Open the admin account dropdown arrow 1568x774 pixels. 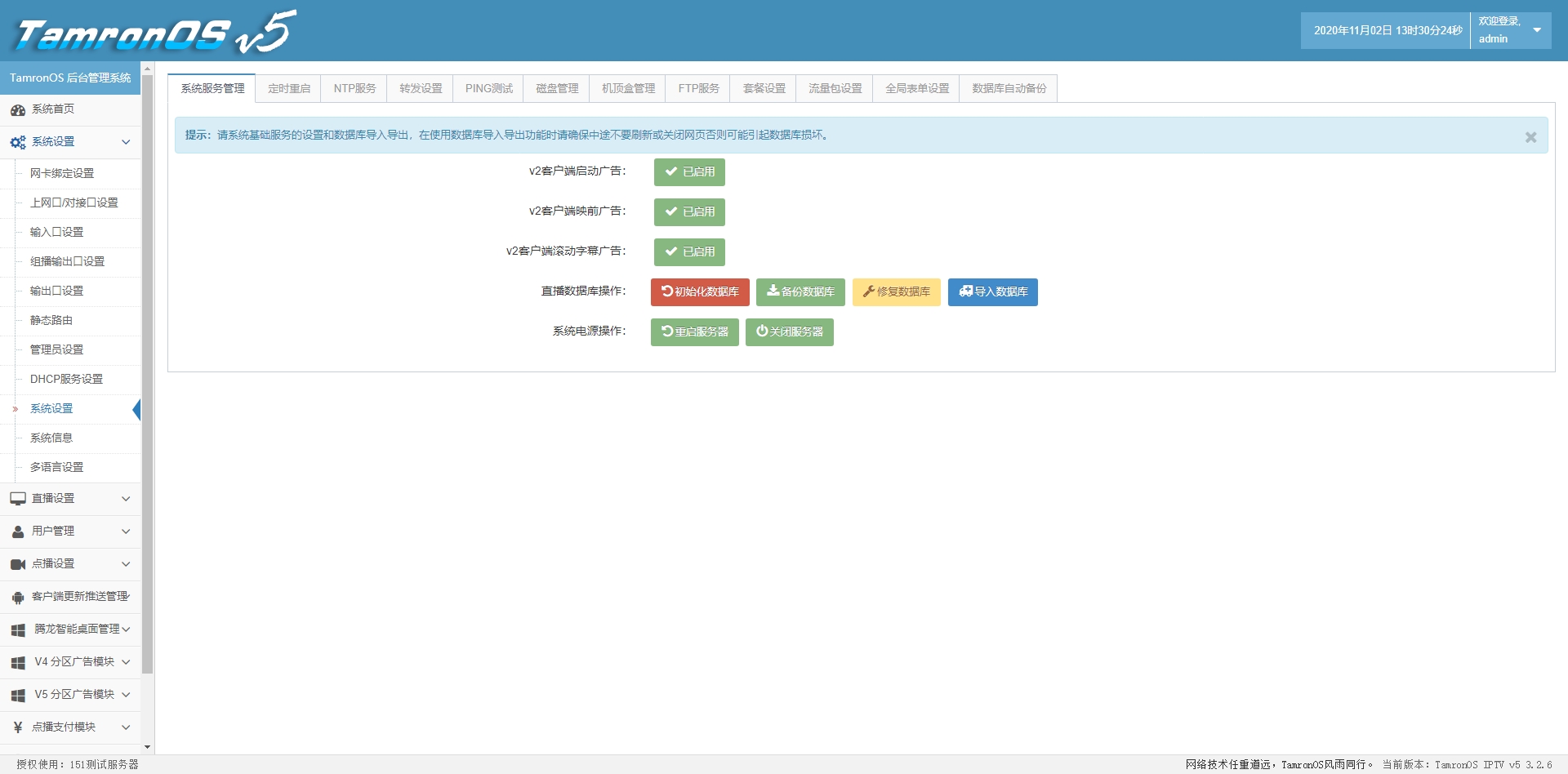1537,30
